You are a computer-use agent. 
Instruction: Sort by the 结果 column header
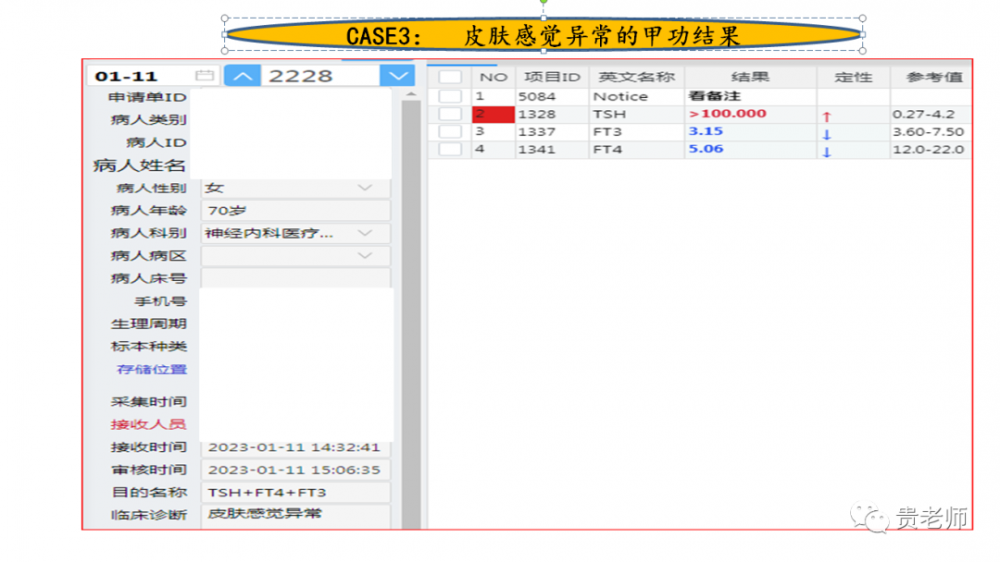point(751,77)
